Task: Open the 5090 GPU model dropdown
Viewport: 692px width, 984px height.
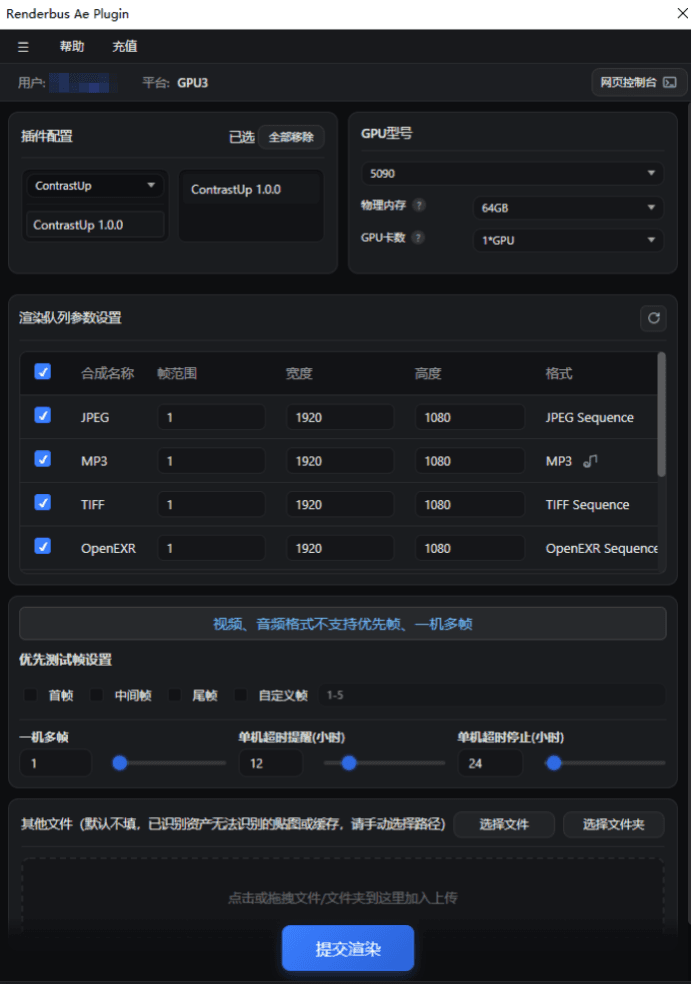Action: pyautogui.click(x=512, y=173)
